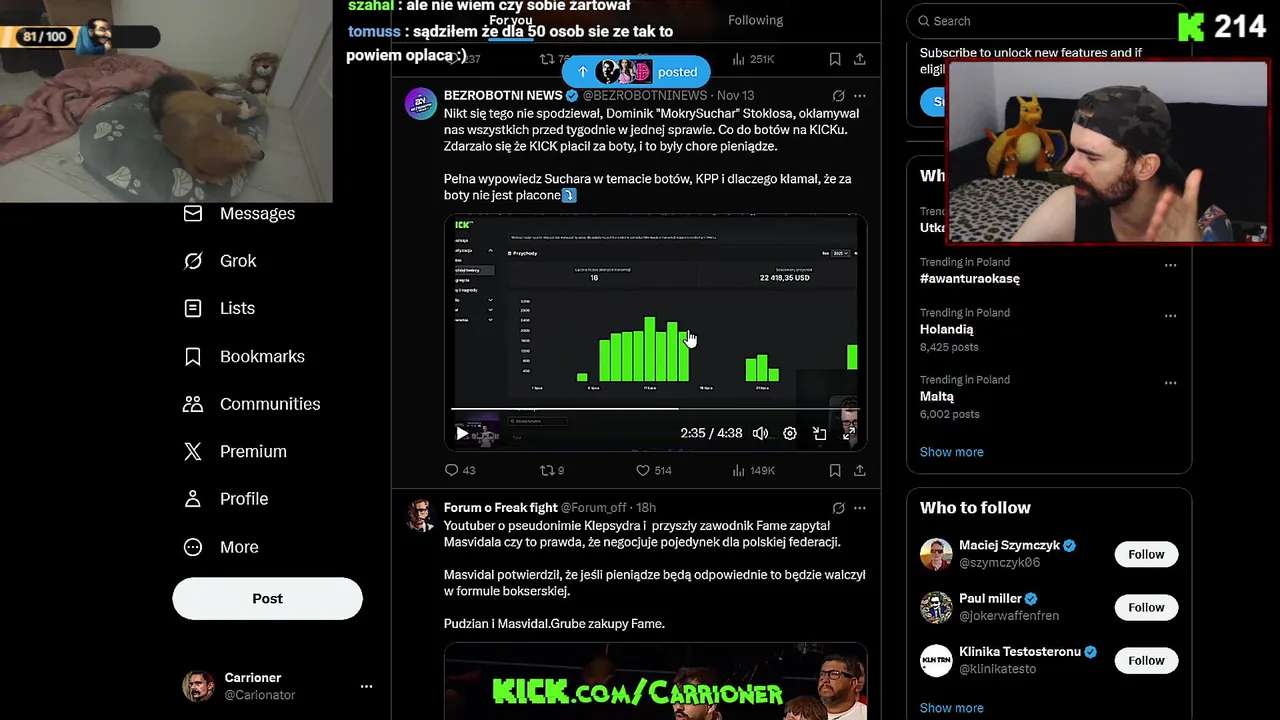Enter video fullscreen
This screenshot has width=1280, height=720.
[x=848, y=433]
